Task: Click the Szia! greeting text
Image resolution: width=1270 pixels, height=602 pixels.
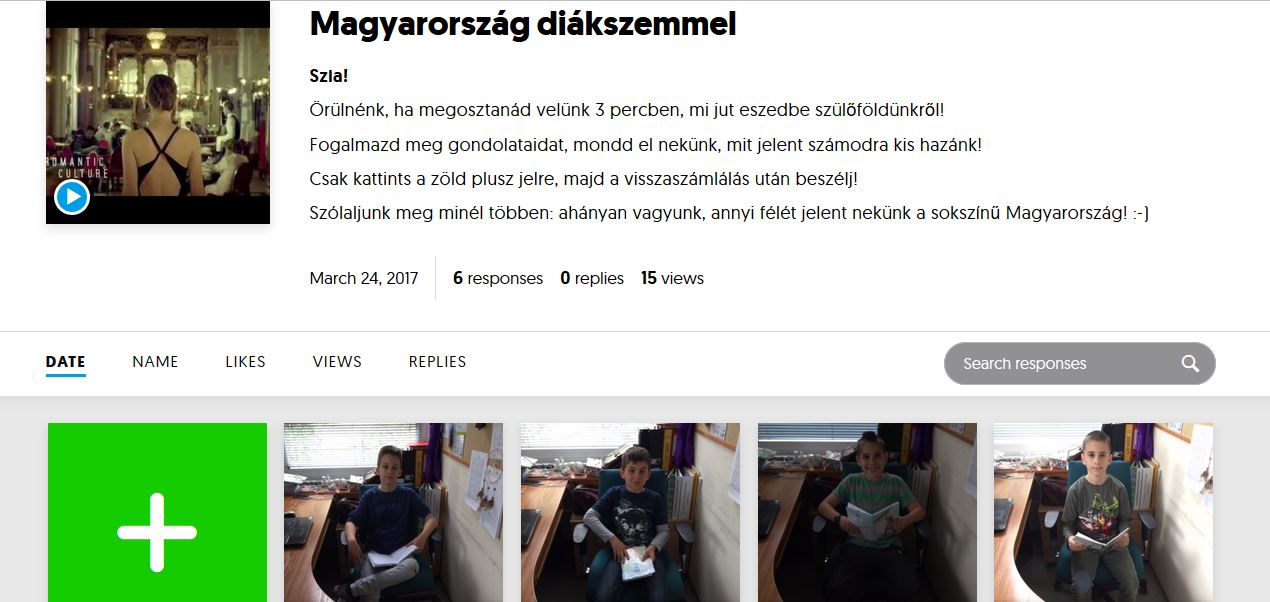Action: pos(329,76)
